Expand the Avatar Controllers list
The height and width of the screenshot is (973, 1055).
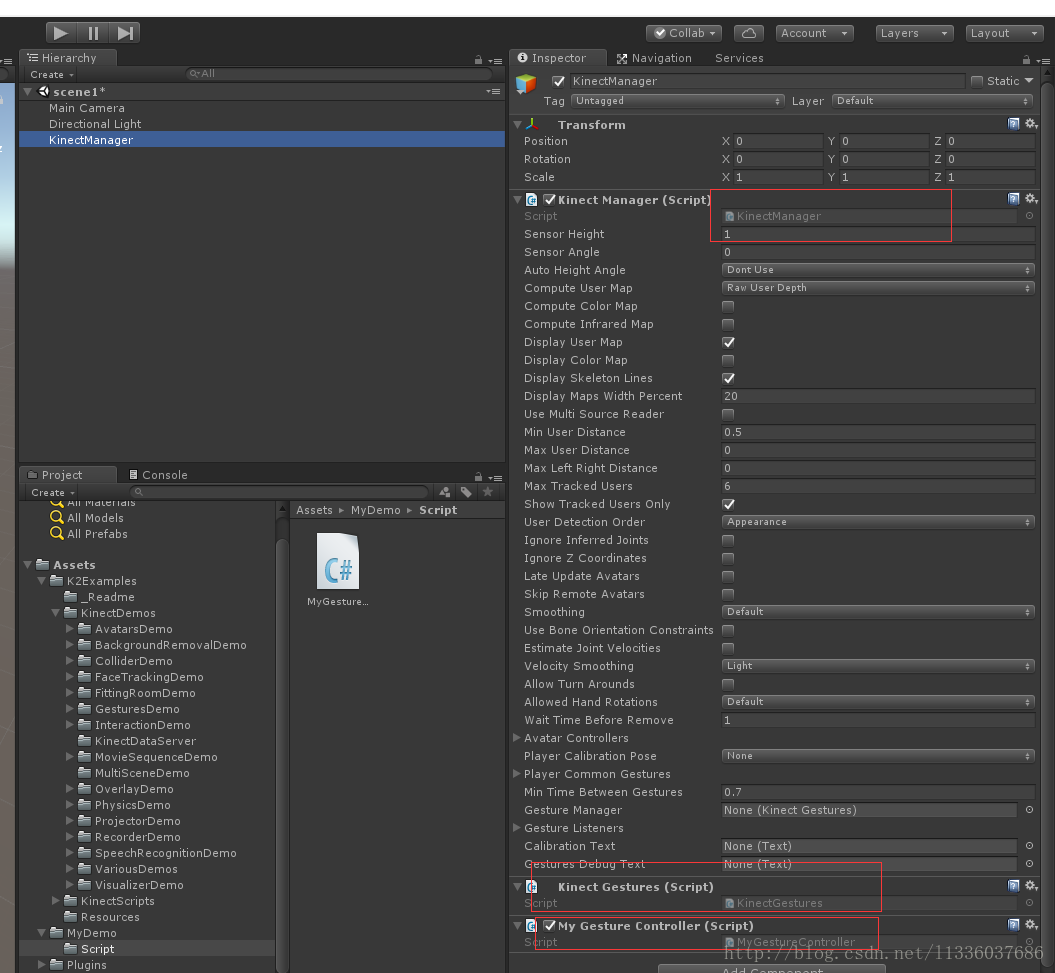click(x=517, y=737)
